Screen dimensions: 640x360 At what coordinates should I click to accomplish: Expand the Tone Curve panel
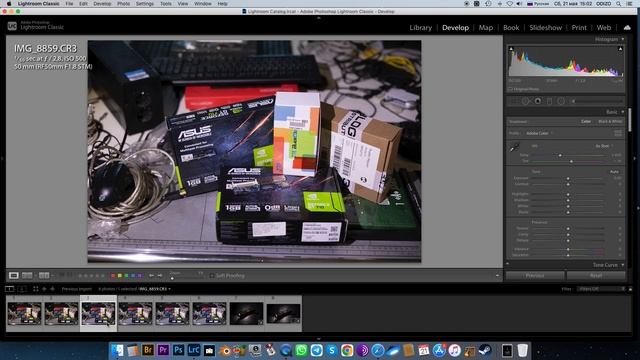click(622, 265)
